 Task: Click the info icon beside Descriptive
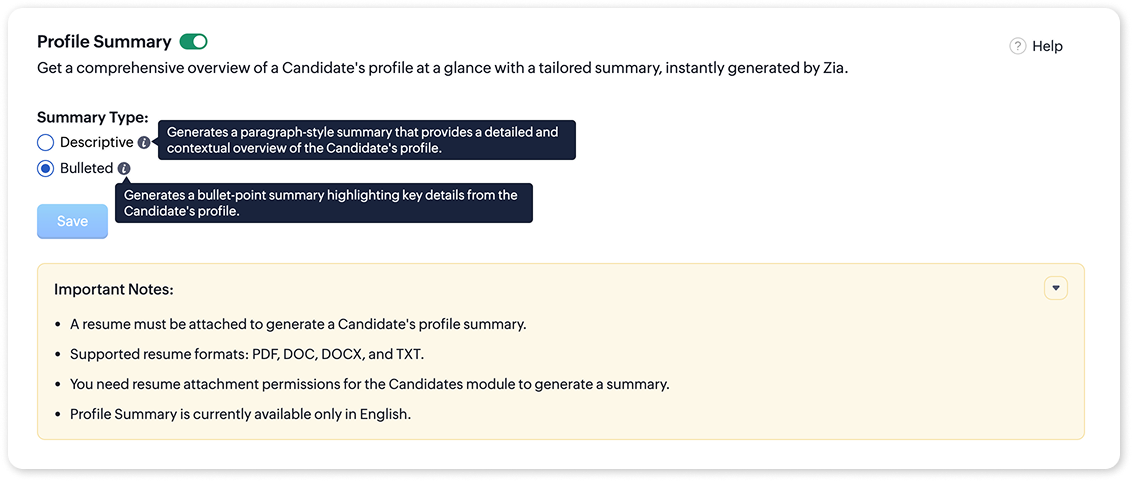click(x=144, y=143)
